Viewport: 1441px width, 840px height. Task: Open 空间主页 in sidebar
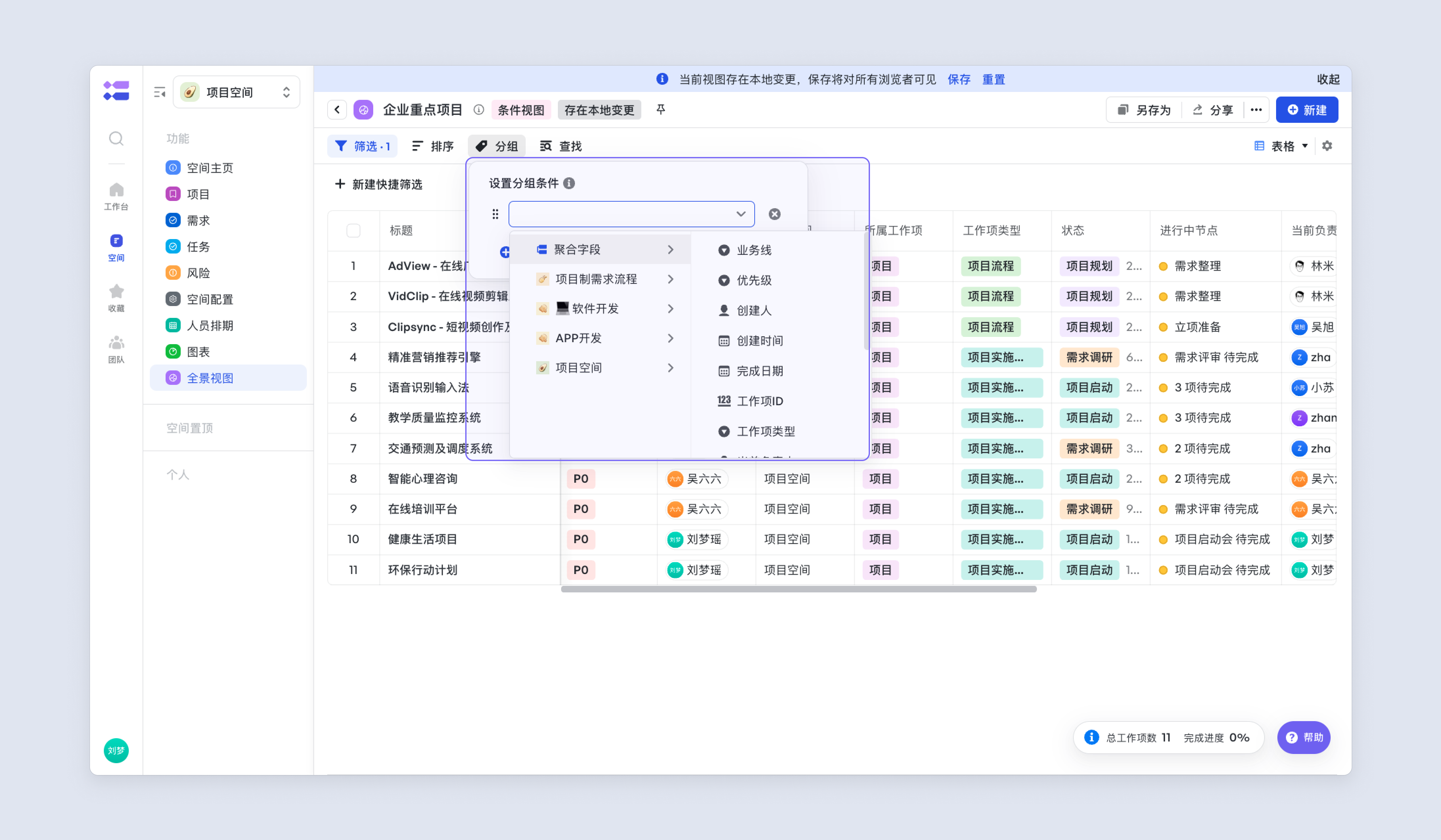tap(228, 167)
